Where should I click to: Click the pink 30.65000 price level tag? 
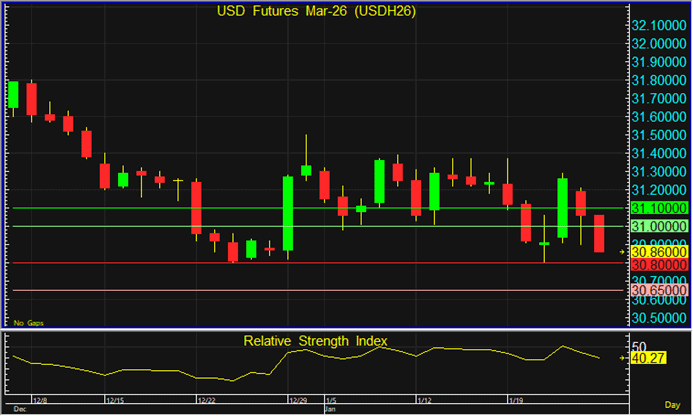click(x=656, y=290)
